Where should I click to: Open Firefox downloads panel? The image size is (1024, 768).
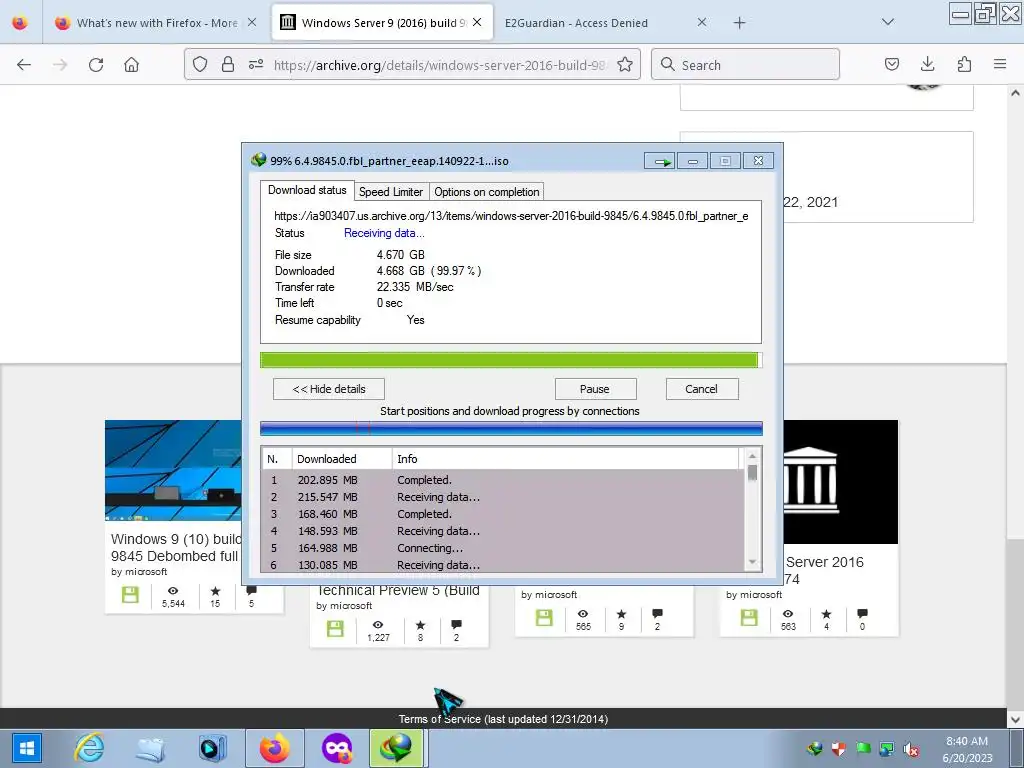pos(927,65)
